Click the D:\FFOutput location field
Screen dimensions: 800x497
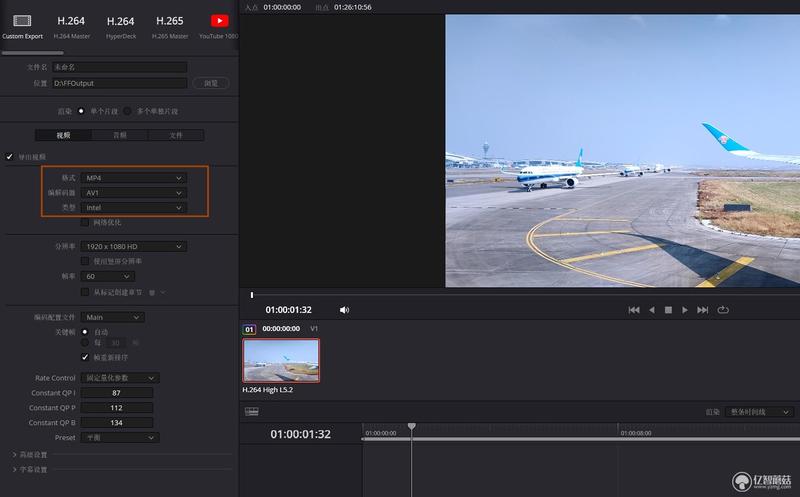click(x=120, y=83)
